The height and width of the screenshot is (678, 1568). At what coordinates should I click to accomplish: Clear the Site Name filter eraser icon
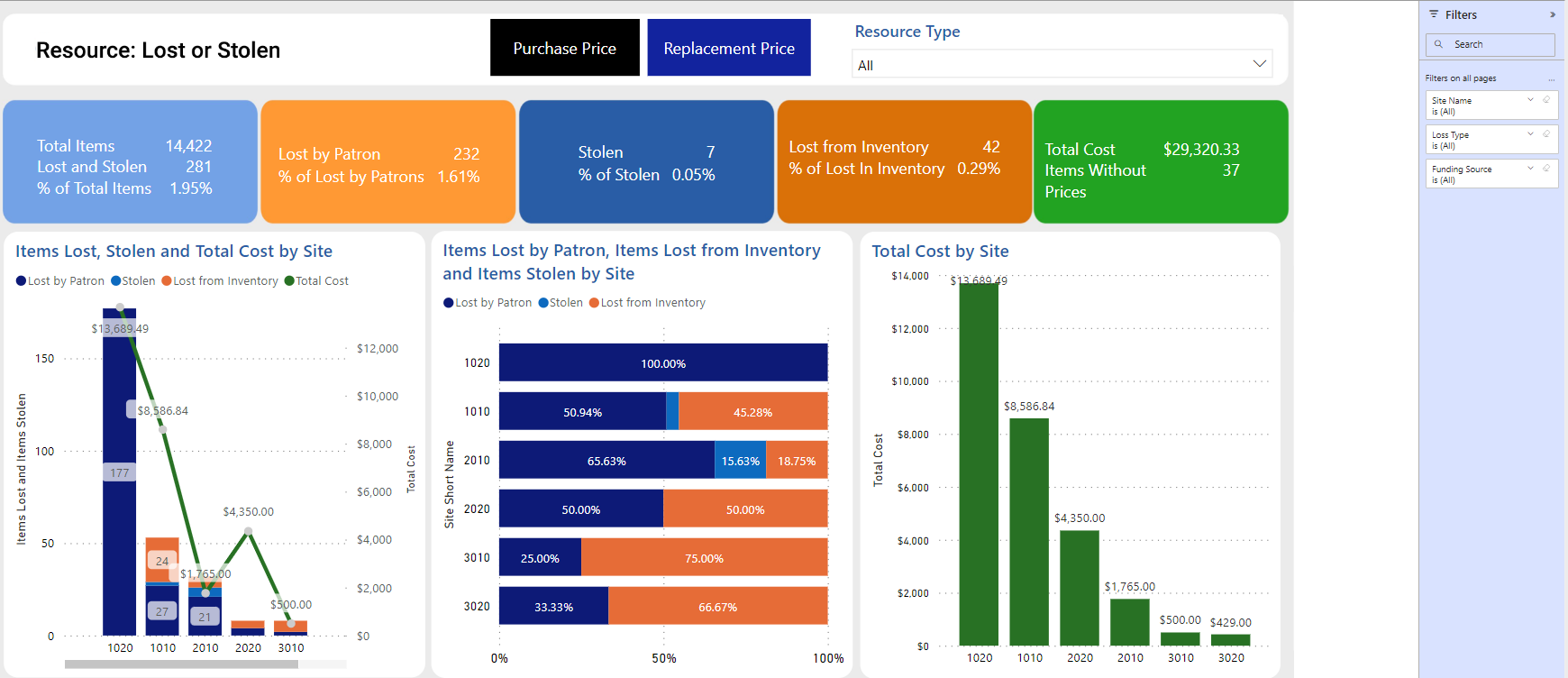tap(1546, 99)
